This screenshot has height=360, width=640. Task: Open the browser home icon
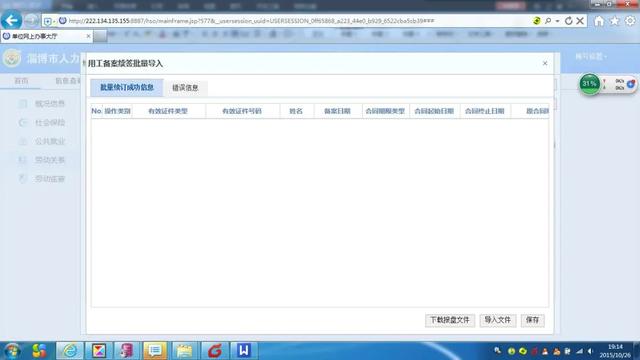point(599,21)
